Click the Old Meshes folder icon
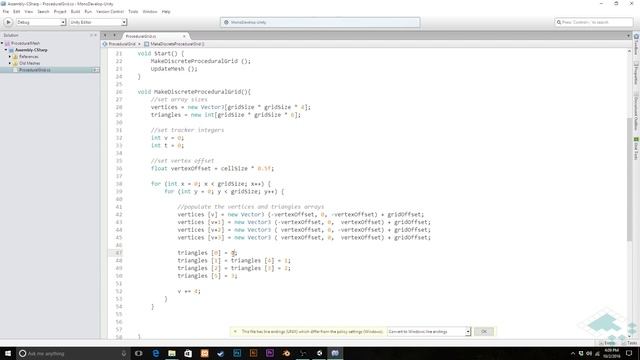Viewport: 640px width, 360px height. pos(15,63)
